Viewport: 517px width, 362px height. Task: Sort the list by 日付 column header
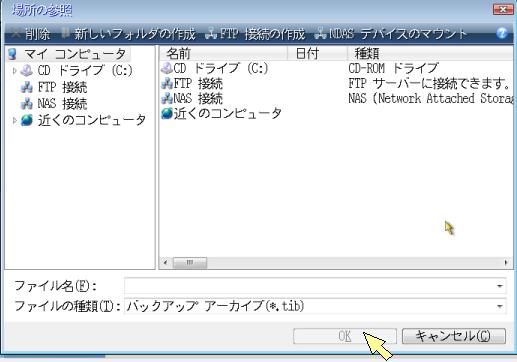pos(317,53)
